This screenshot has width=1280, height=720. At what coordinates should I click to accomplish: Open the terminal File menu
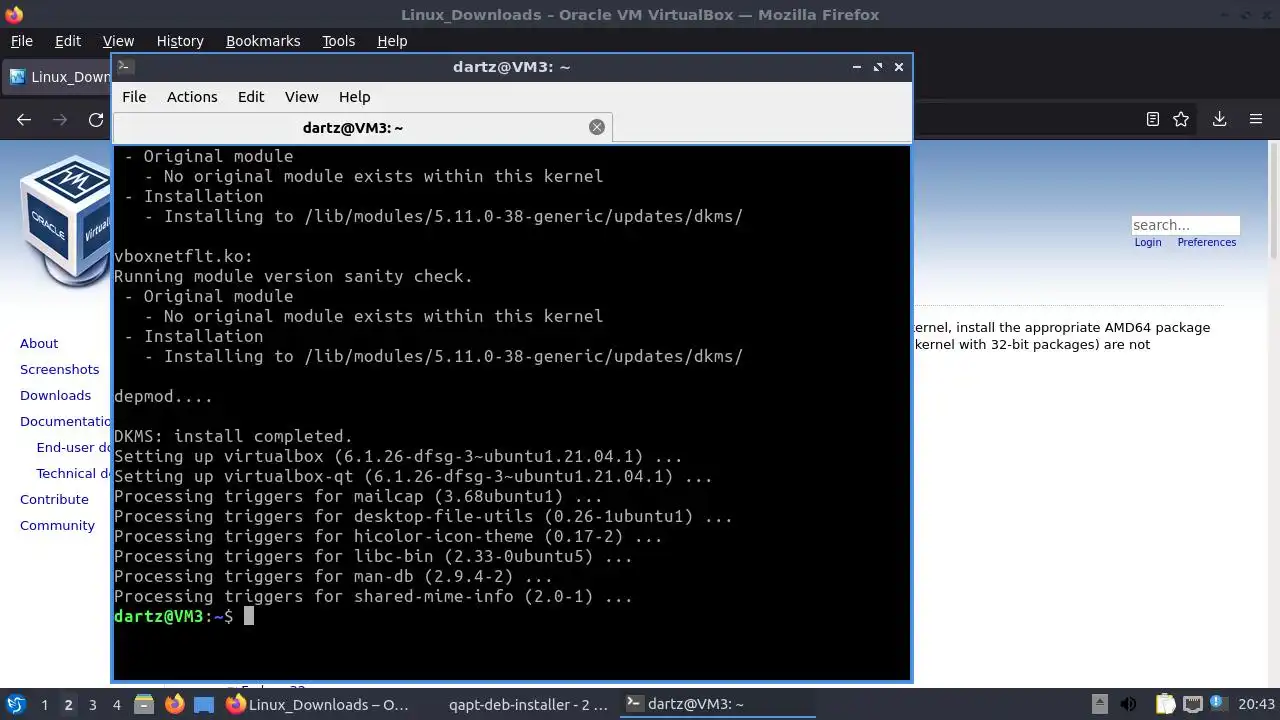(x=134, y=97)
